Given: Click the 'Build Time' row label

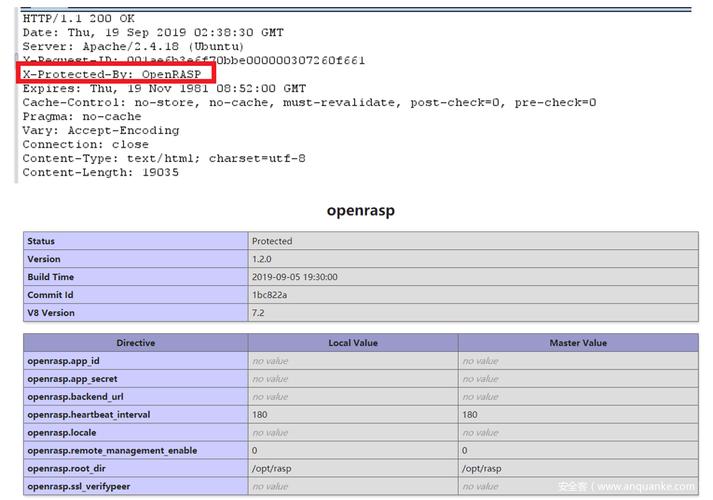Looking at the screenshot, I should (50, 277).
